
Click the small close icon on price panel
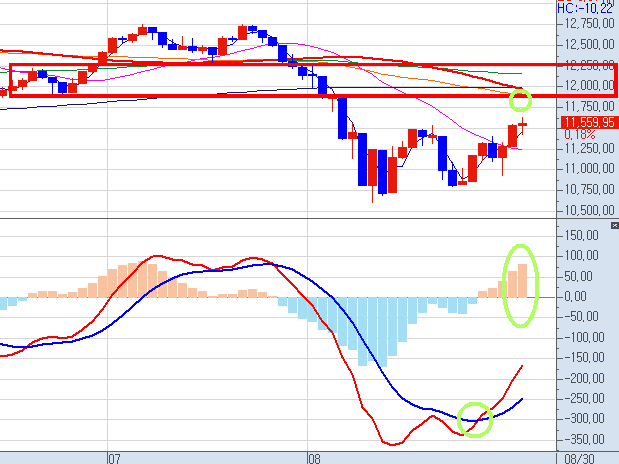point(611,5)
